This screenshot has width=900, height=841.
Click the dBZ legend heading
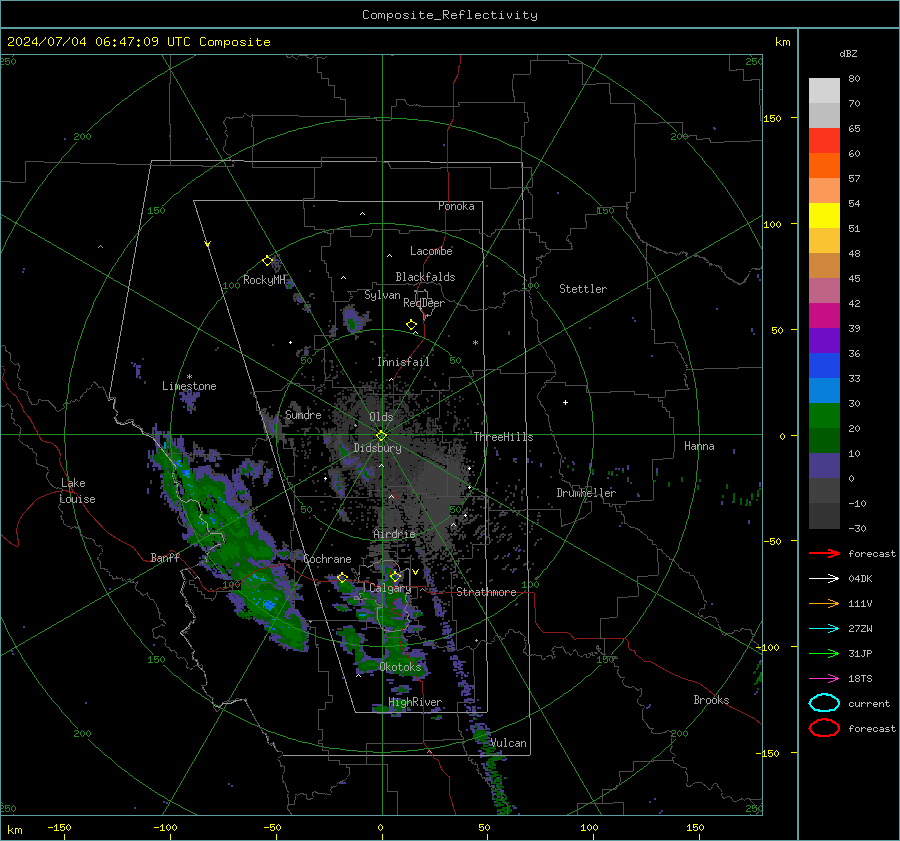point(848,53)
